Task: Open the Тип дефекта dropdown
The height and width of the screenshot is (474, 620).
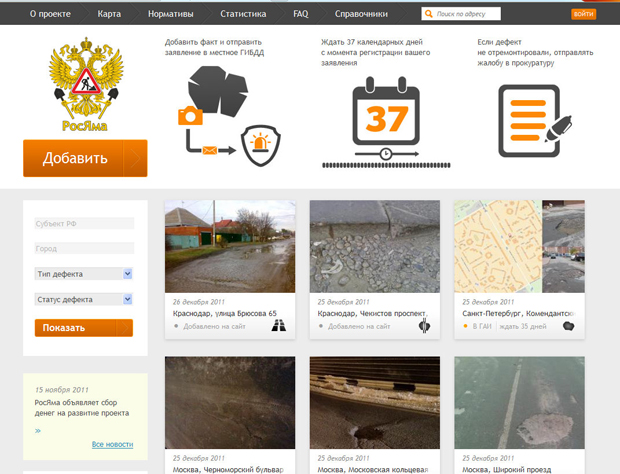Action: coord(84,274)
